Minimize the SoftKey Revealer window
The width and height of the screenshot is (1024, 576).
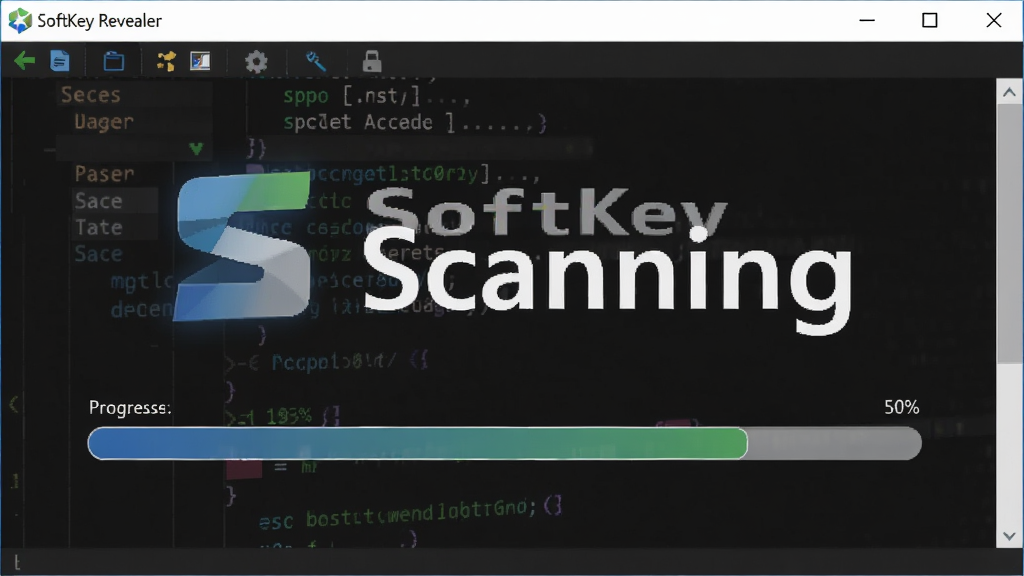click(x=867, y=20)
